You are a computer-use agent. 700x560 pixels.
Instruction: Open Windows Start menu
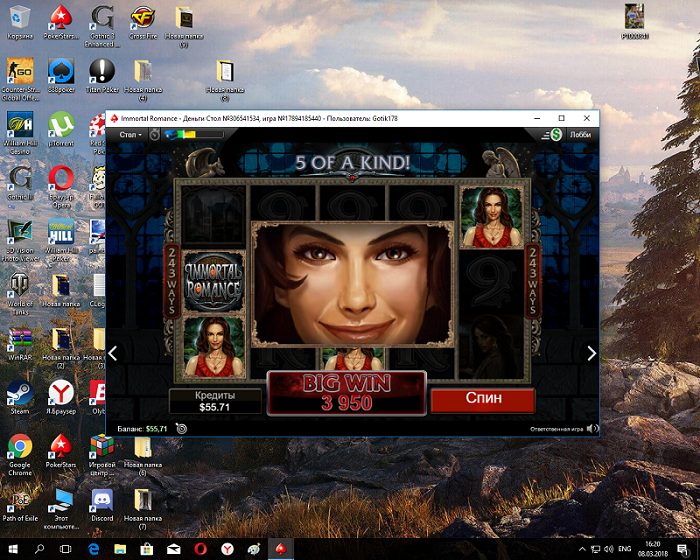pos(12,549)
